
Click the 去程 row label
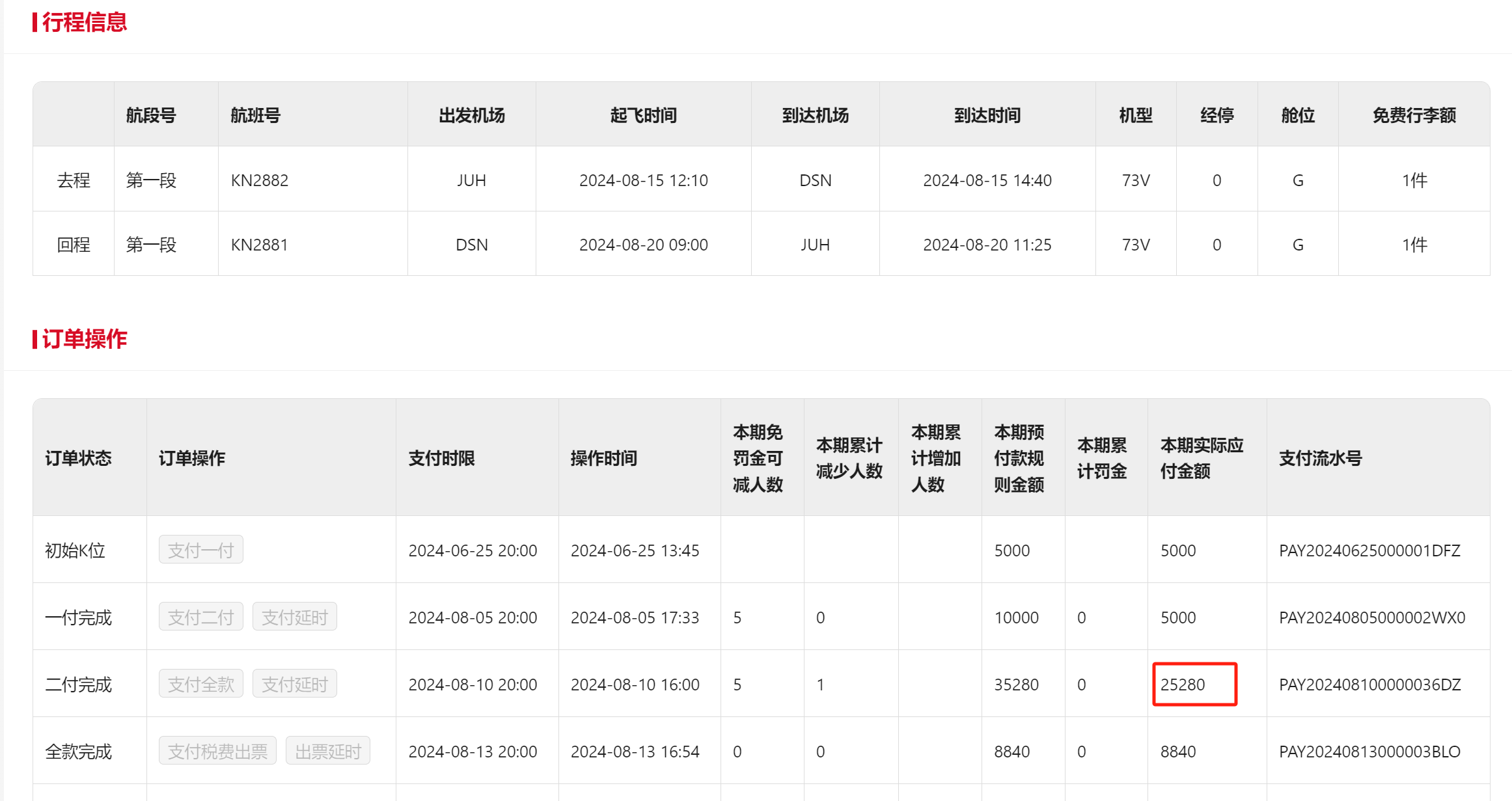coord(74,180)
